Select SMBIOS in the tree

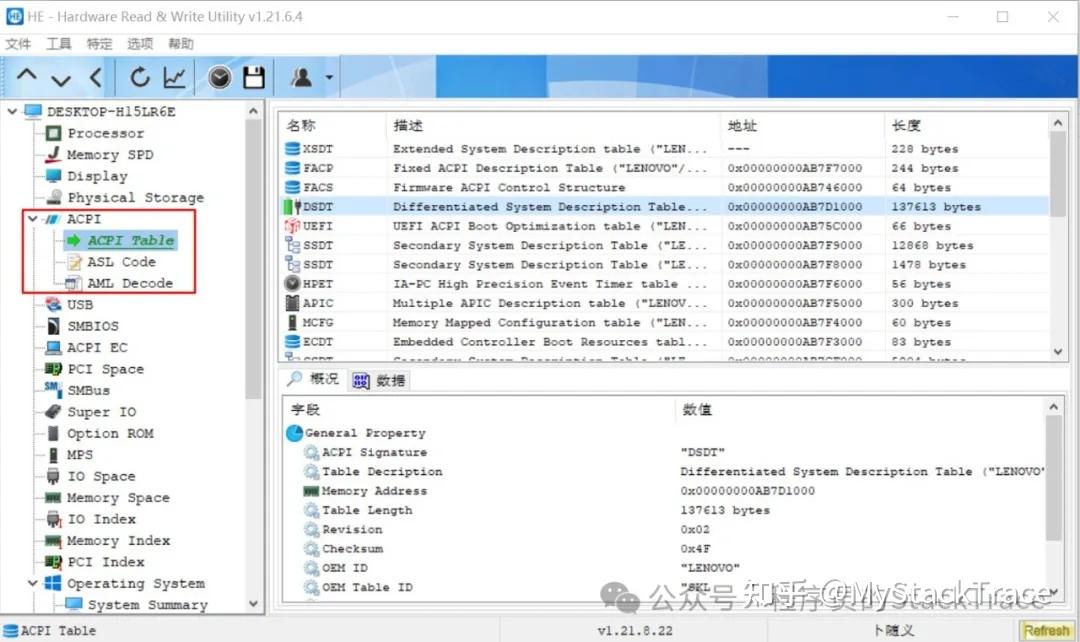point(93,326)
